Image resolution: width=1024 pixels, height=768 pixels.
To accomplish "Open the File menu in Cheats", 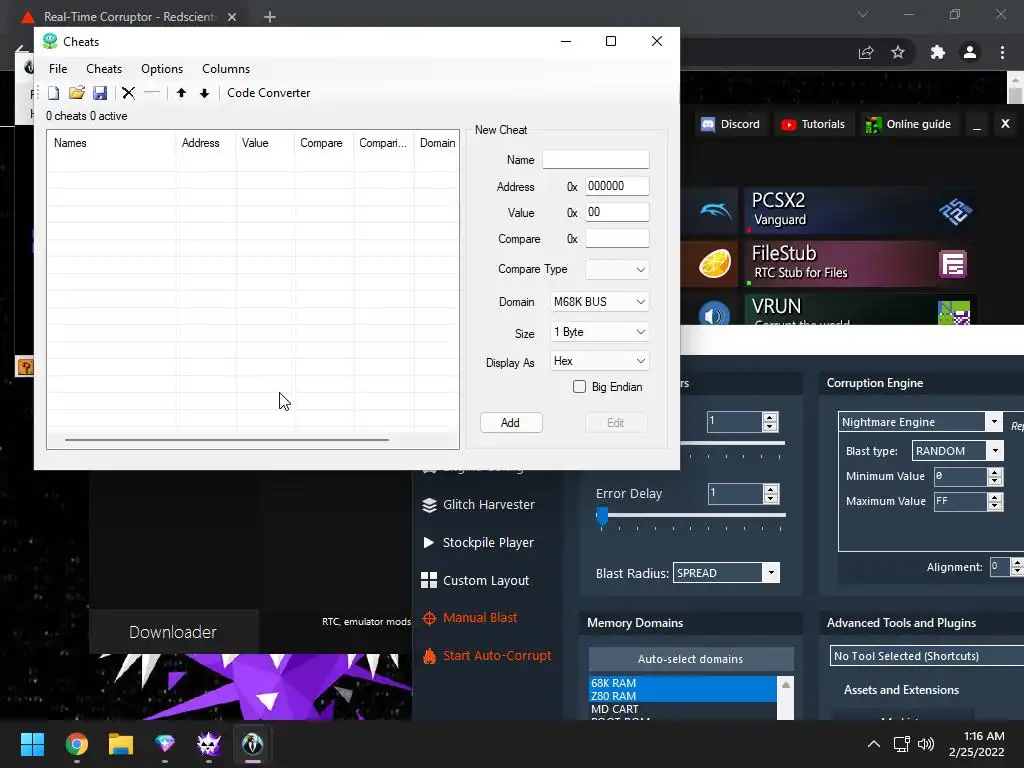I will point(58,69).
